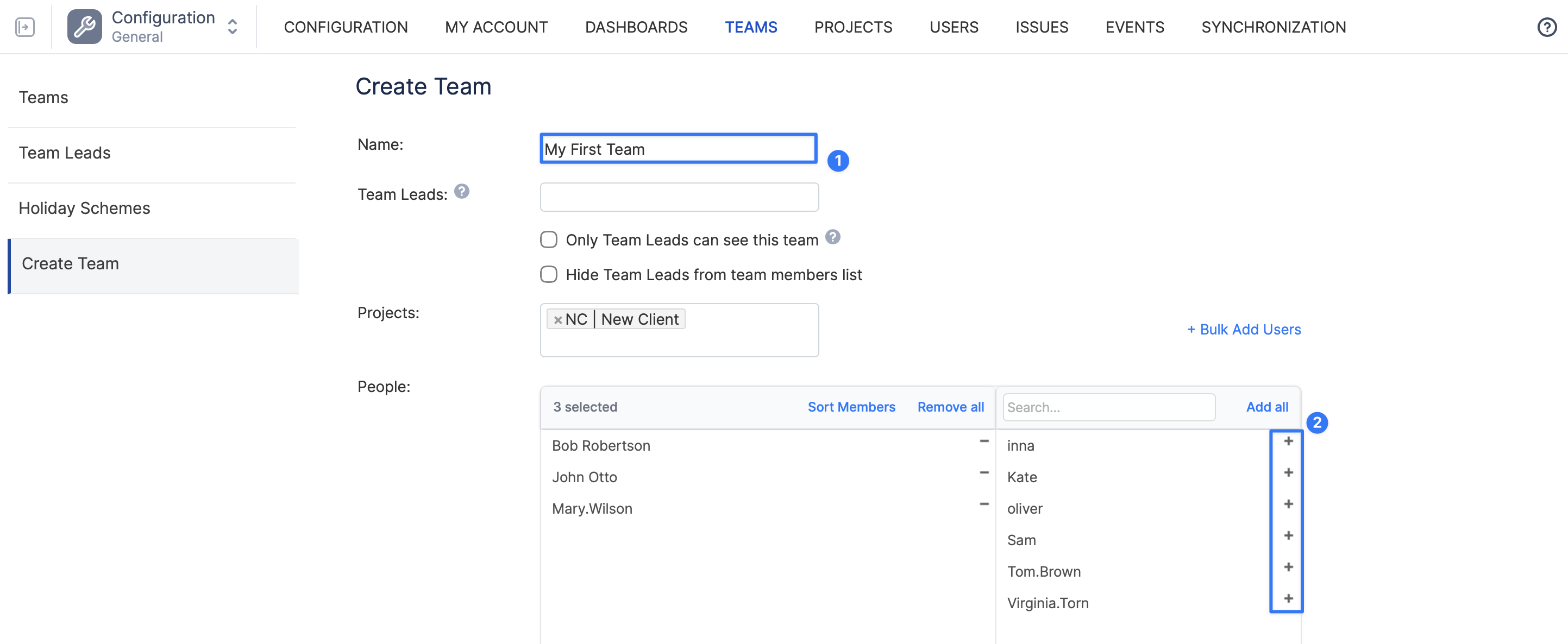This screenshot has height=644, width=1568.
Task: Click help icon next to Team Leads label
Action: point(461,192)
